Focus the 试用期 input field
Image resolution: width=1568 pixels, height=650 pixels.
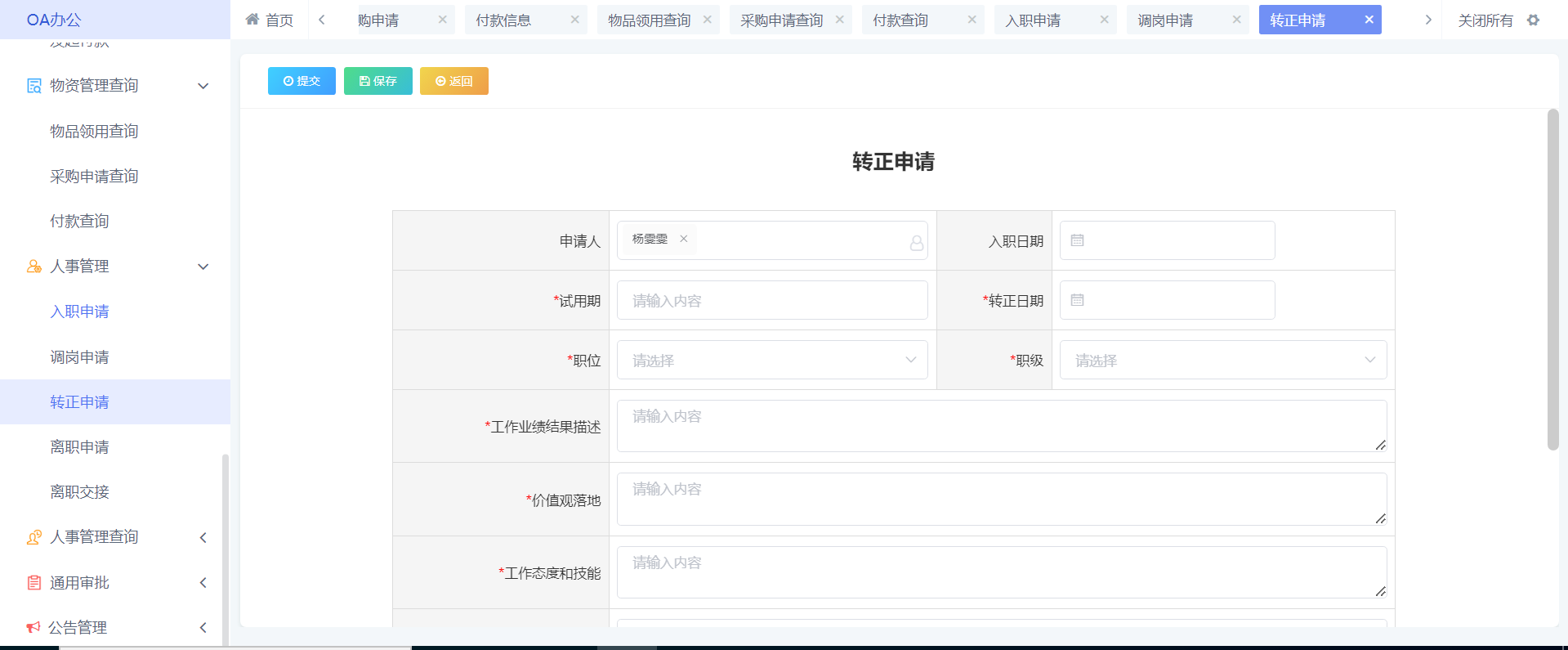click(x=771, y=300)
